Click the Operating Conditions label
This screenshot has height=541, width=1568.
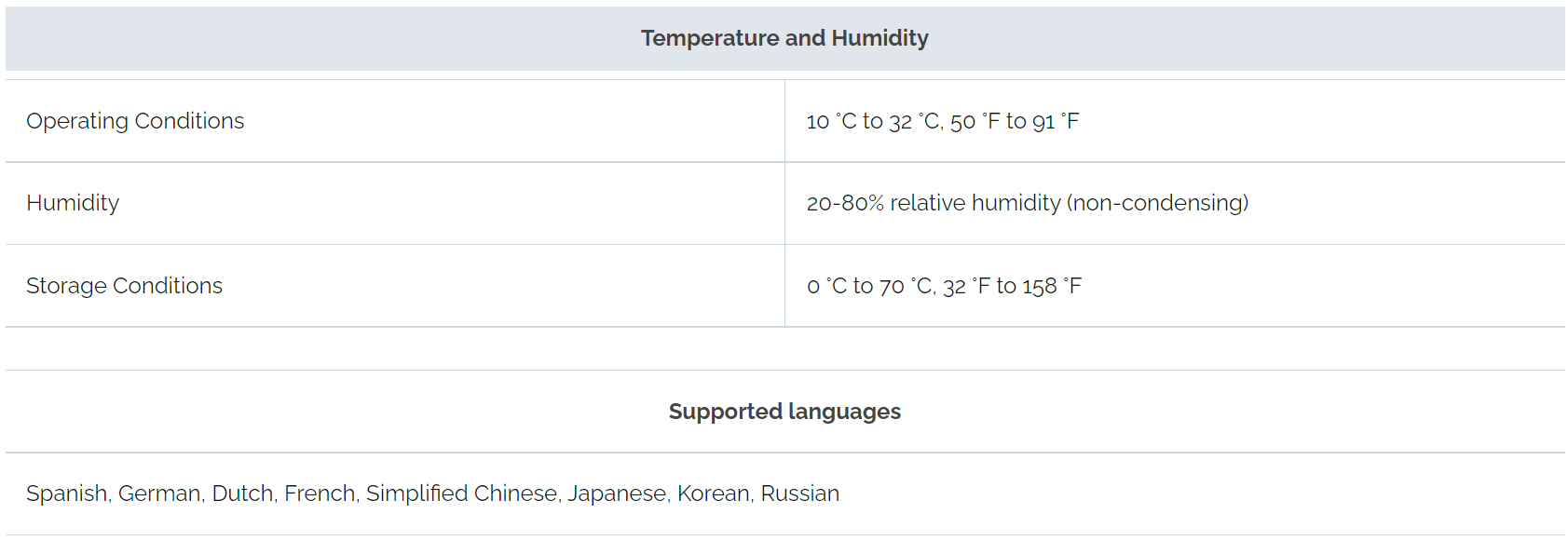(135, 121)
